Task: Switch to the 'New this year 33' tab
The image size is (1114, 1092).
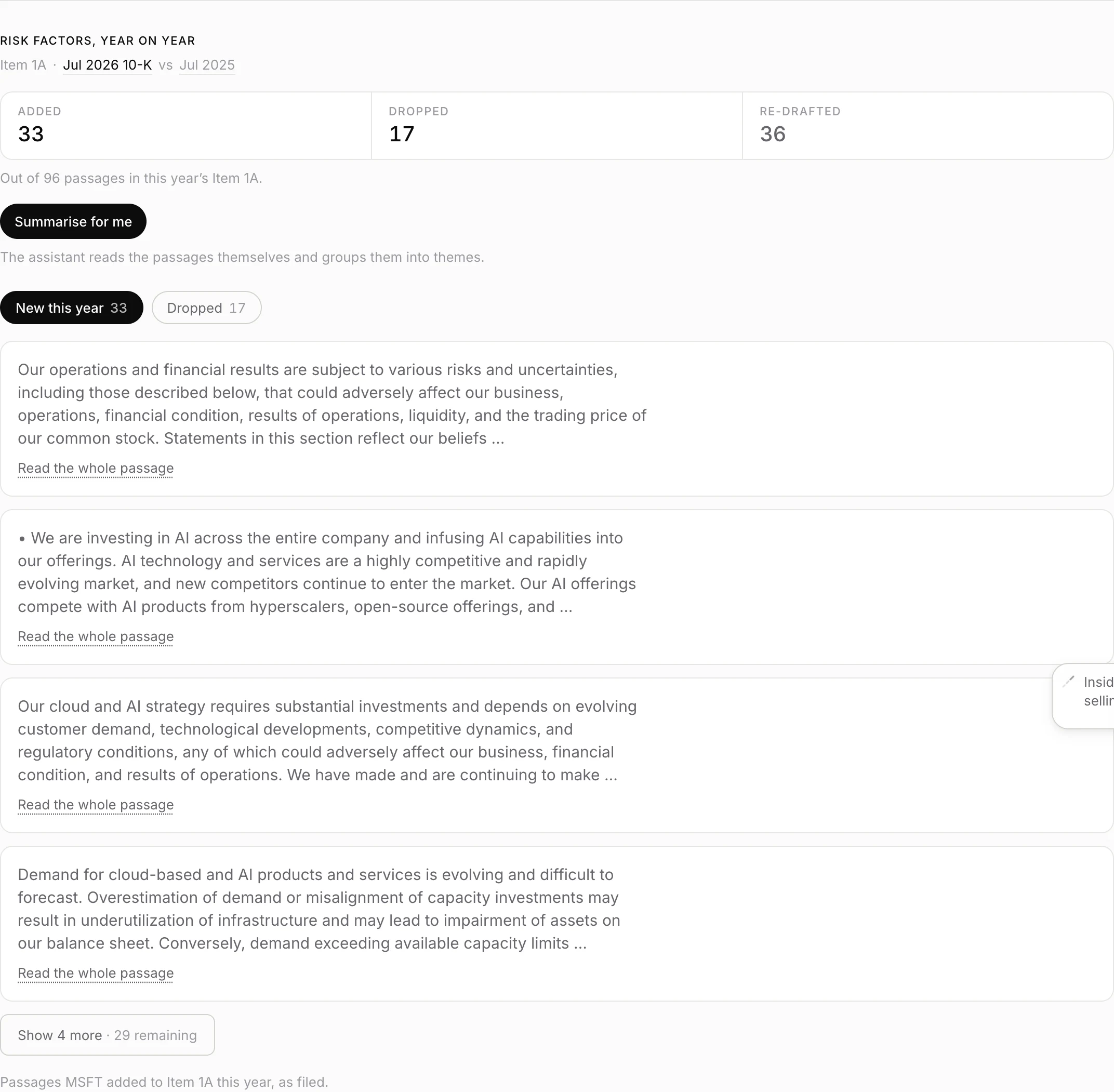Action: pyautogui.click(x=72, y=308)
